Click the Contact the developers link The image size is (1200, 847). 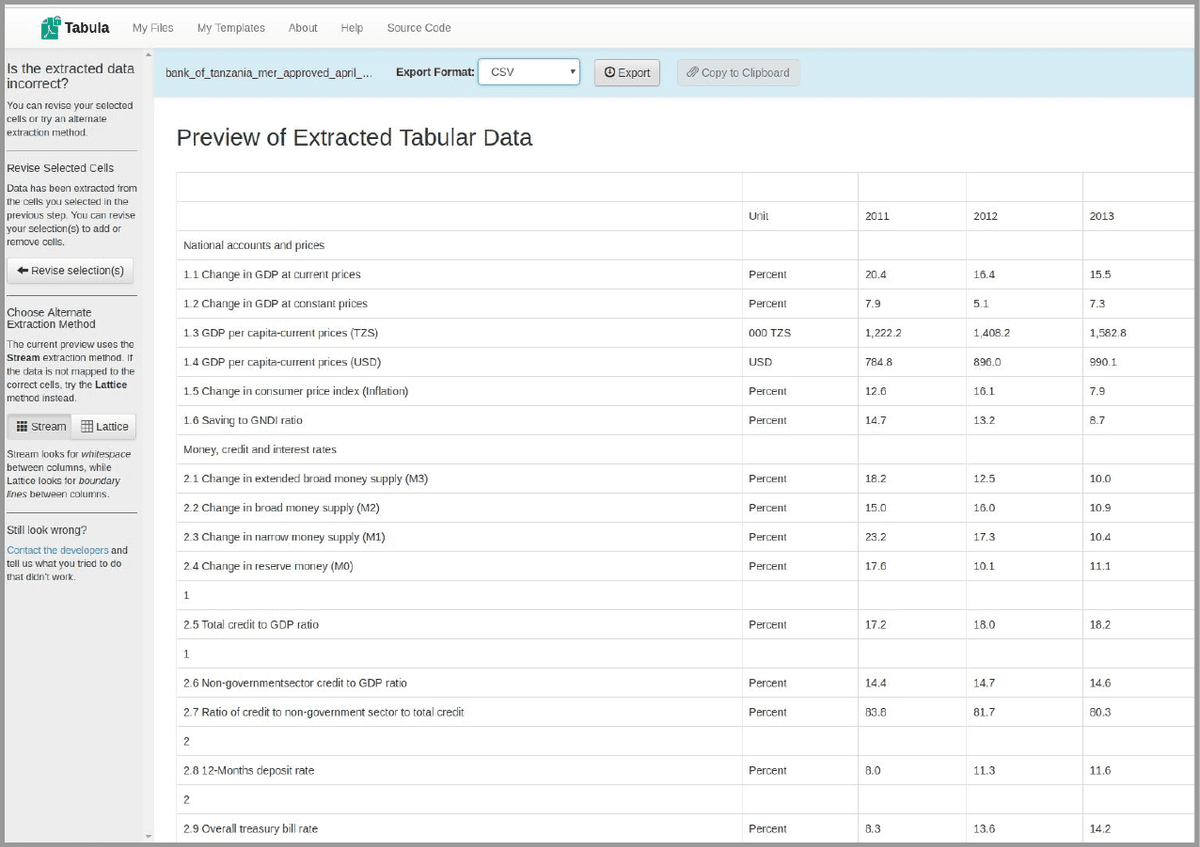58,550
